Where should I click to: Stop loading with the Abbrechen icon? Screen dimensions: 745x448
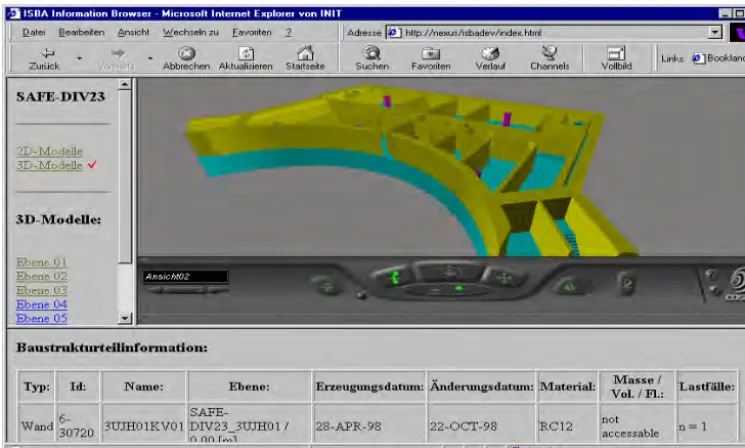[x=186, y=53]
